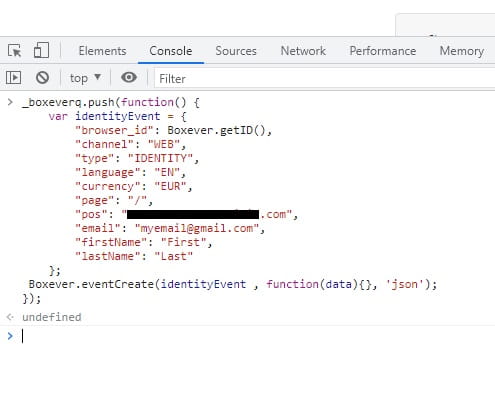
Task: Open the top JavaScript context dropdown
Action: 85,78
